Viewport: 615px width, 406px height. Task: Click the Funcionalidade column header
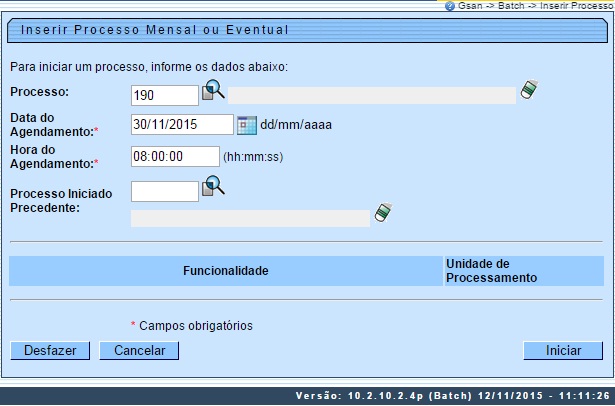pyautogui.click(x=226, y=271)
